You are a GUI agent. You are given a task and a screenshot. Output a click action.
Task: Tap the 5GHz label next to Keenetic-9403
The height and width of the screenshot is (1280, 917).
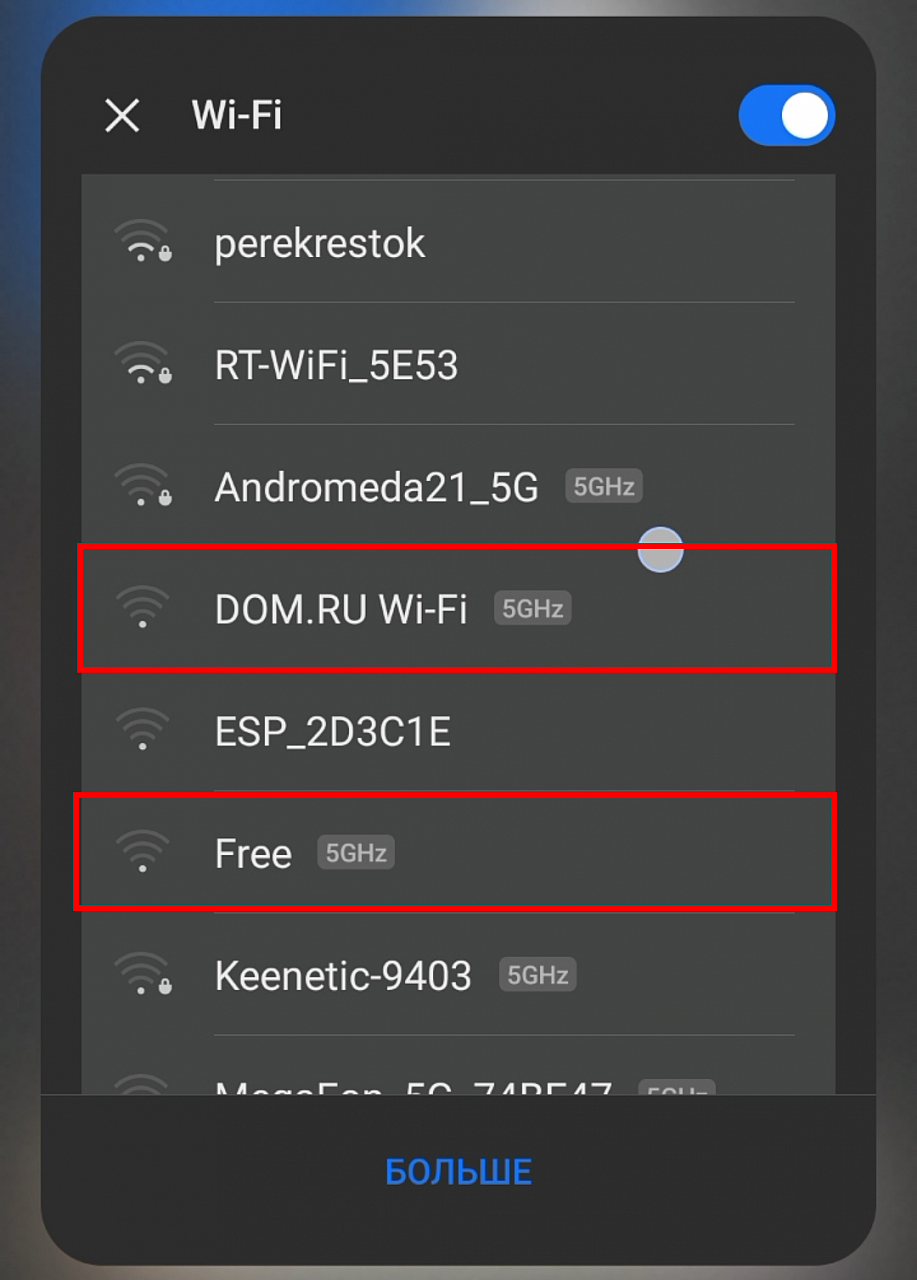538,975
